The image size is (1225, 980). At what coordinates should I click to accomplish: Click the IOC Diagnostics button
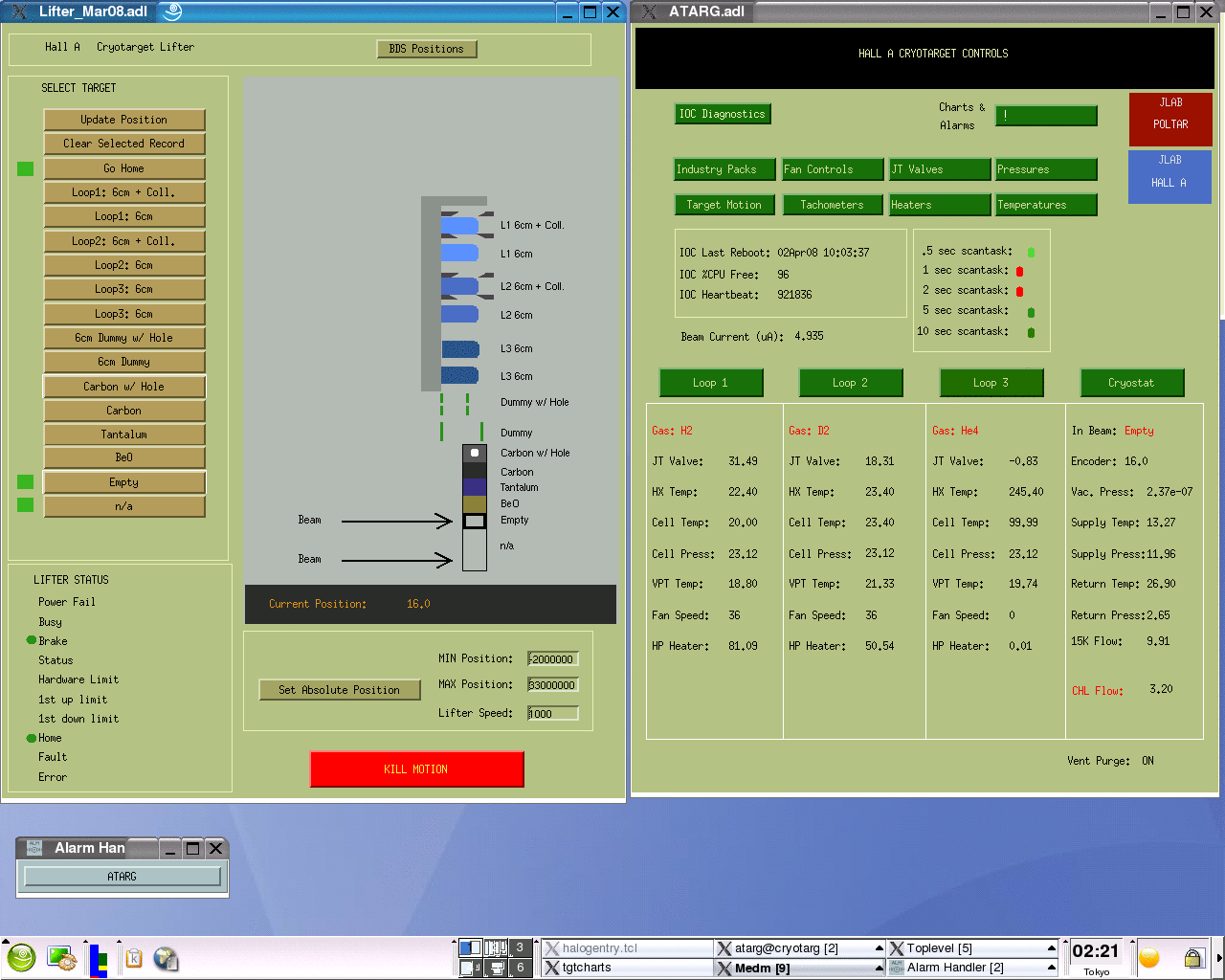723,114
